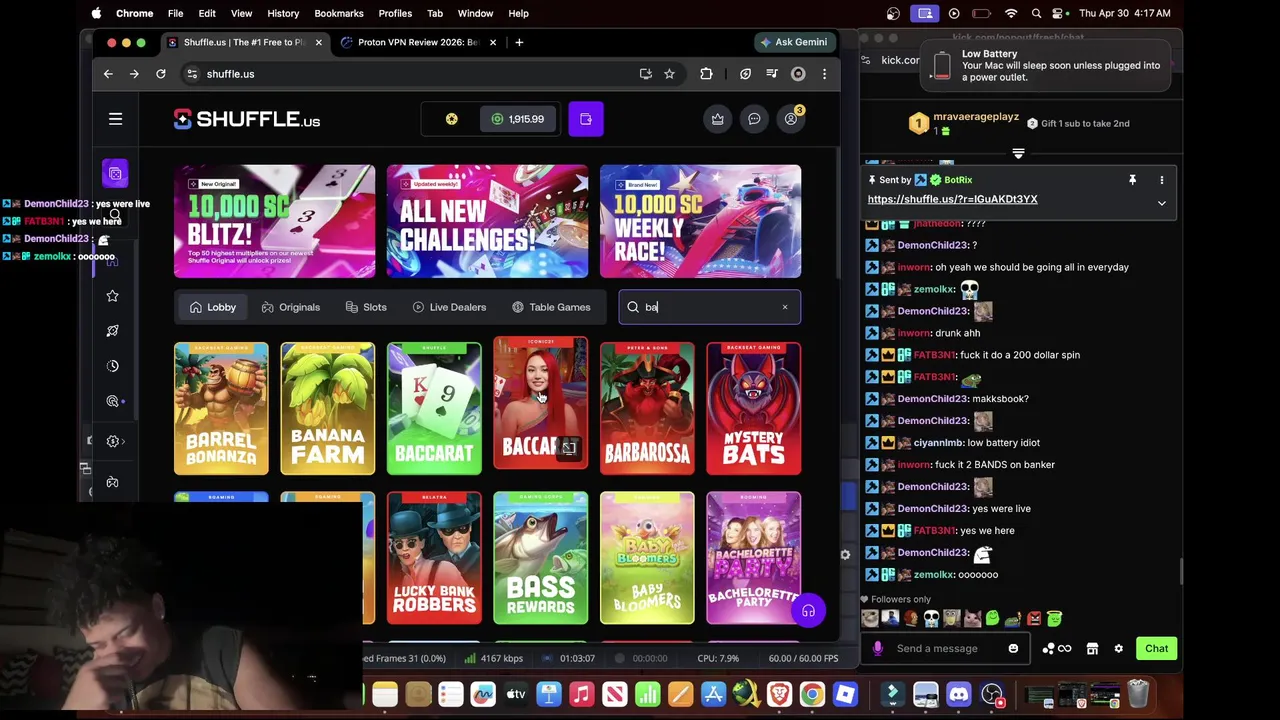Open pinned message three-dot options
This screenshot has width=1280, height=720.
click(1162, 180)
